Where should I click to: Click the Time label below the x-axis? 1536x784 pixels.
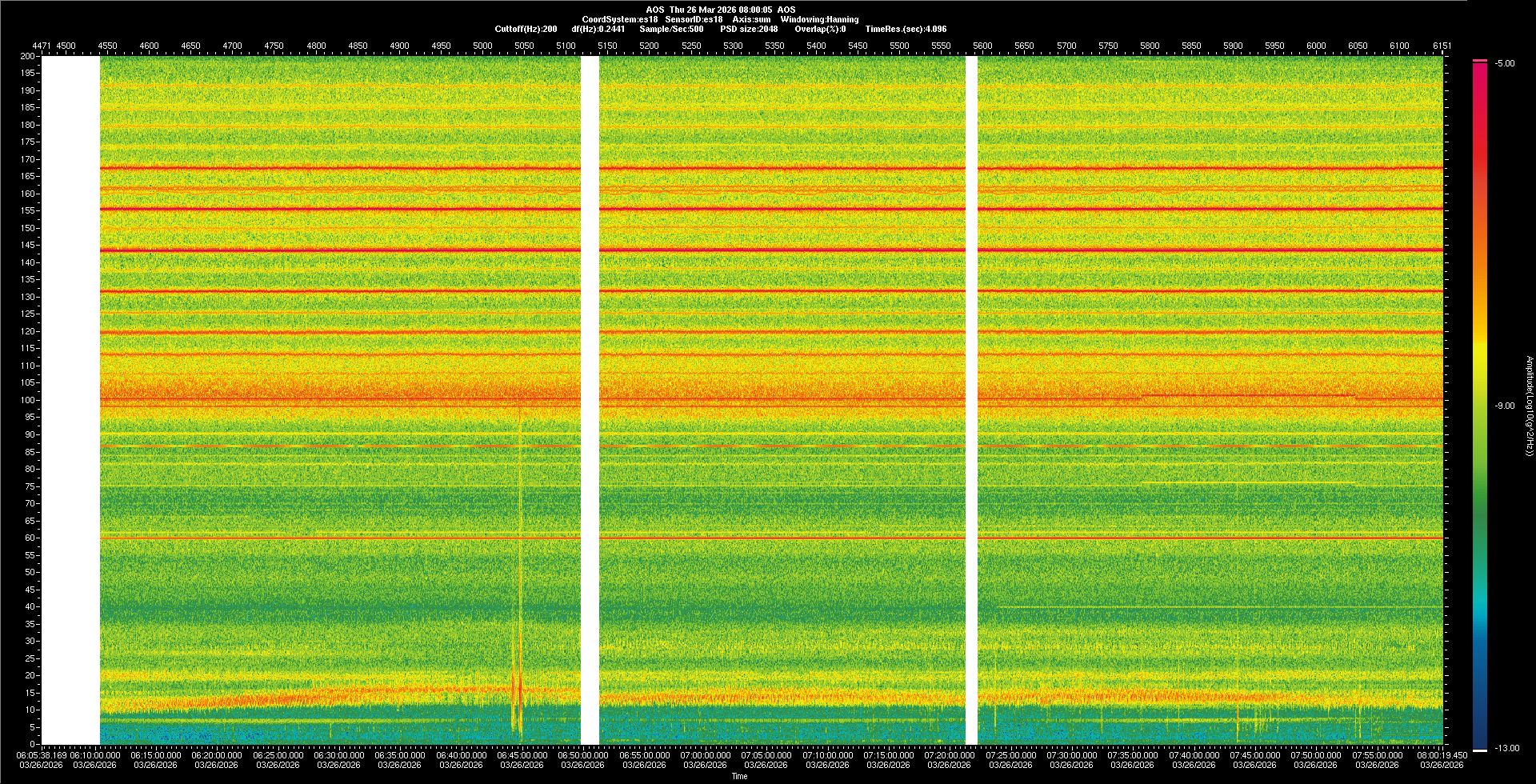[739, 776]
